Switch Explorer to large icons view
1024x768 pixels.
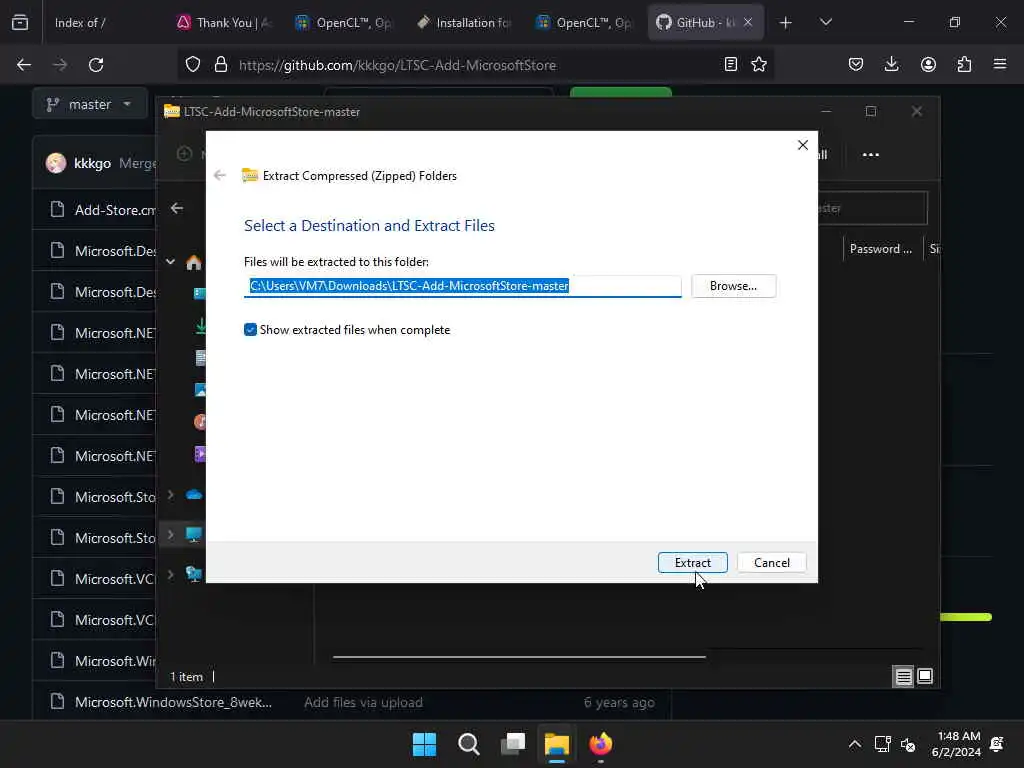click(x=925, y=677)
